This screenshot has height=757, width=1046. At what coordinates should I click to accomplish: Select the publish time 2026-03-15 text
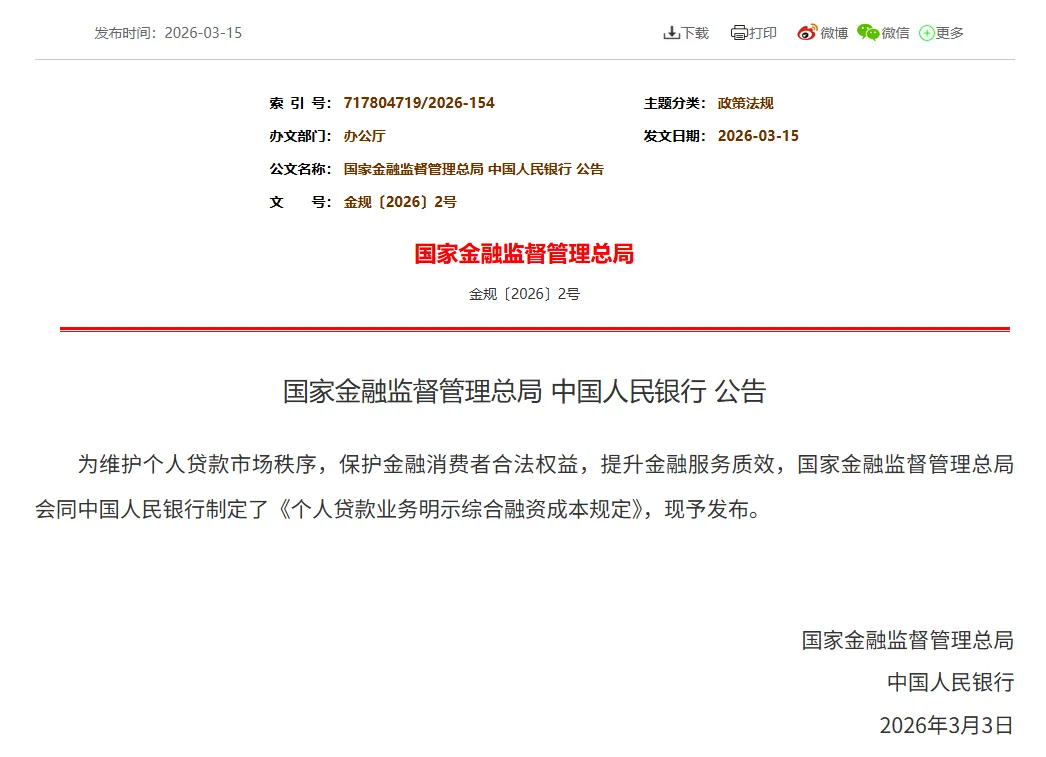click(203, 33)
